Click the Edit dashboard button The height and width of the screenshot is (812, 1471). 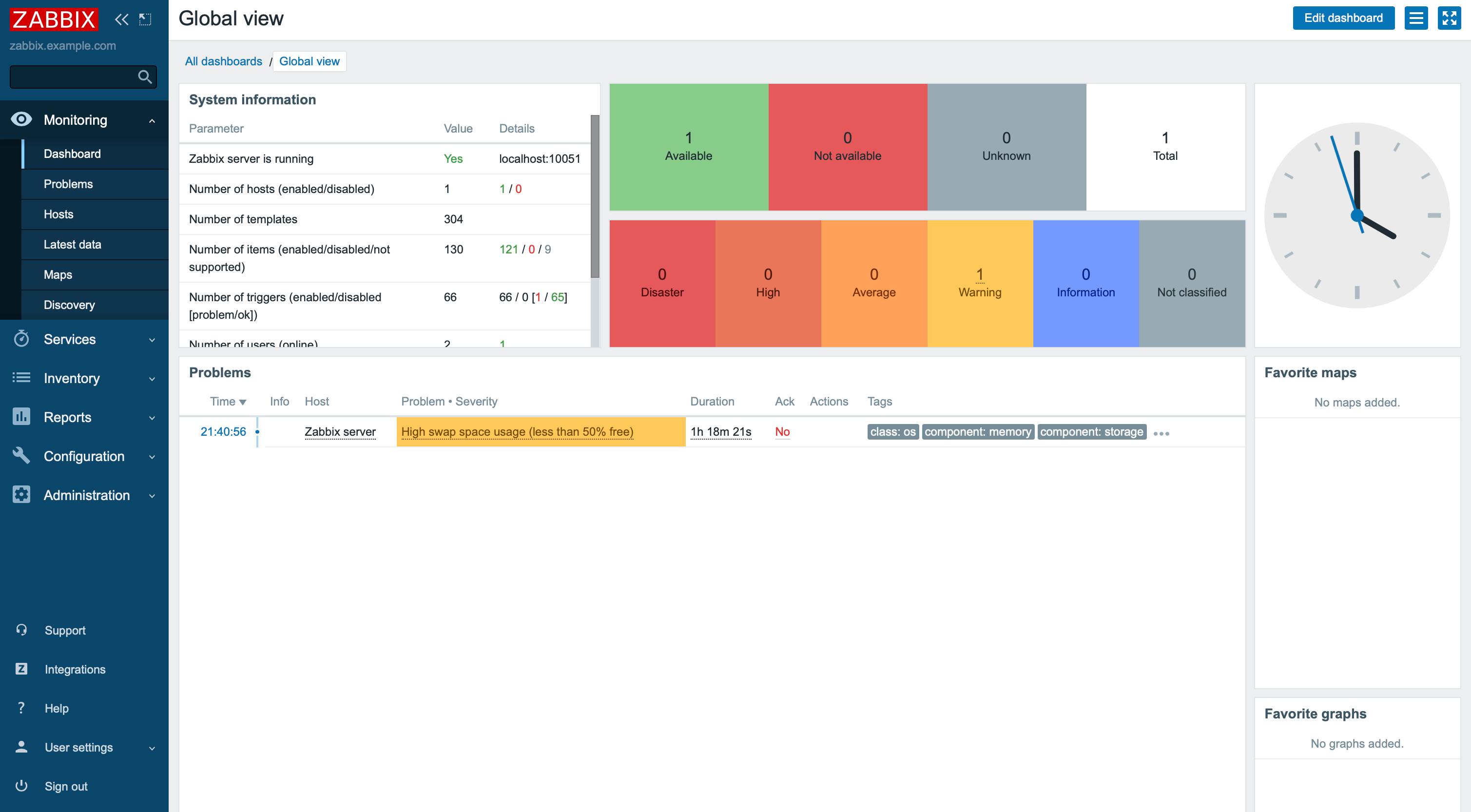[1343, 18]
